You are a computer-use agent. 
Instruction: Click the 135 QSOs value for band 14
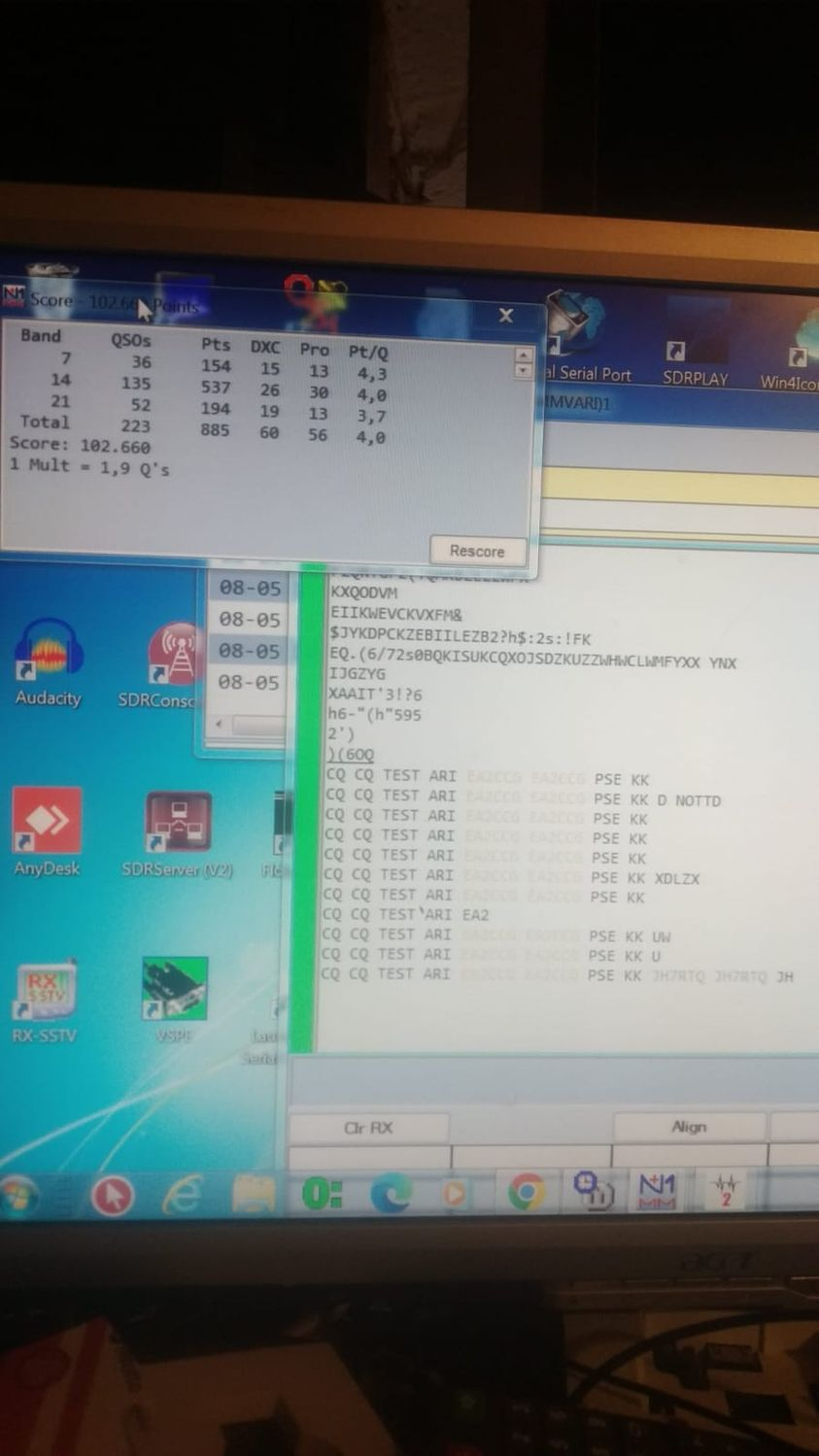[x=136, y=383]
